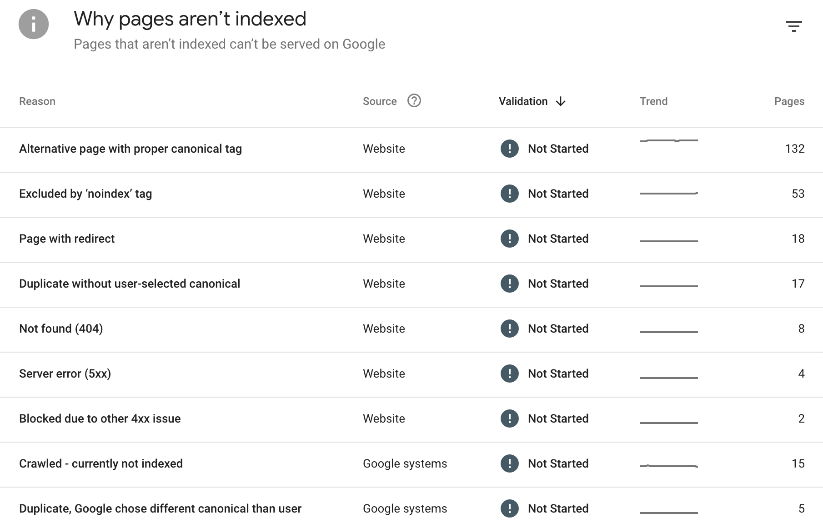This screenshot has height=528, width=823.
Task: Click trend sparkline for Alternative page row
Action: 668,141
